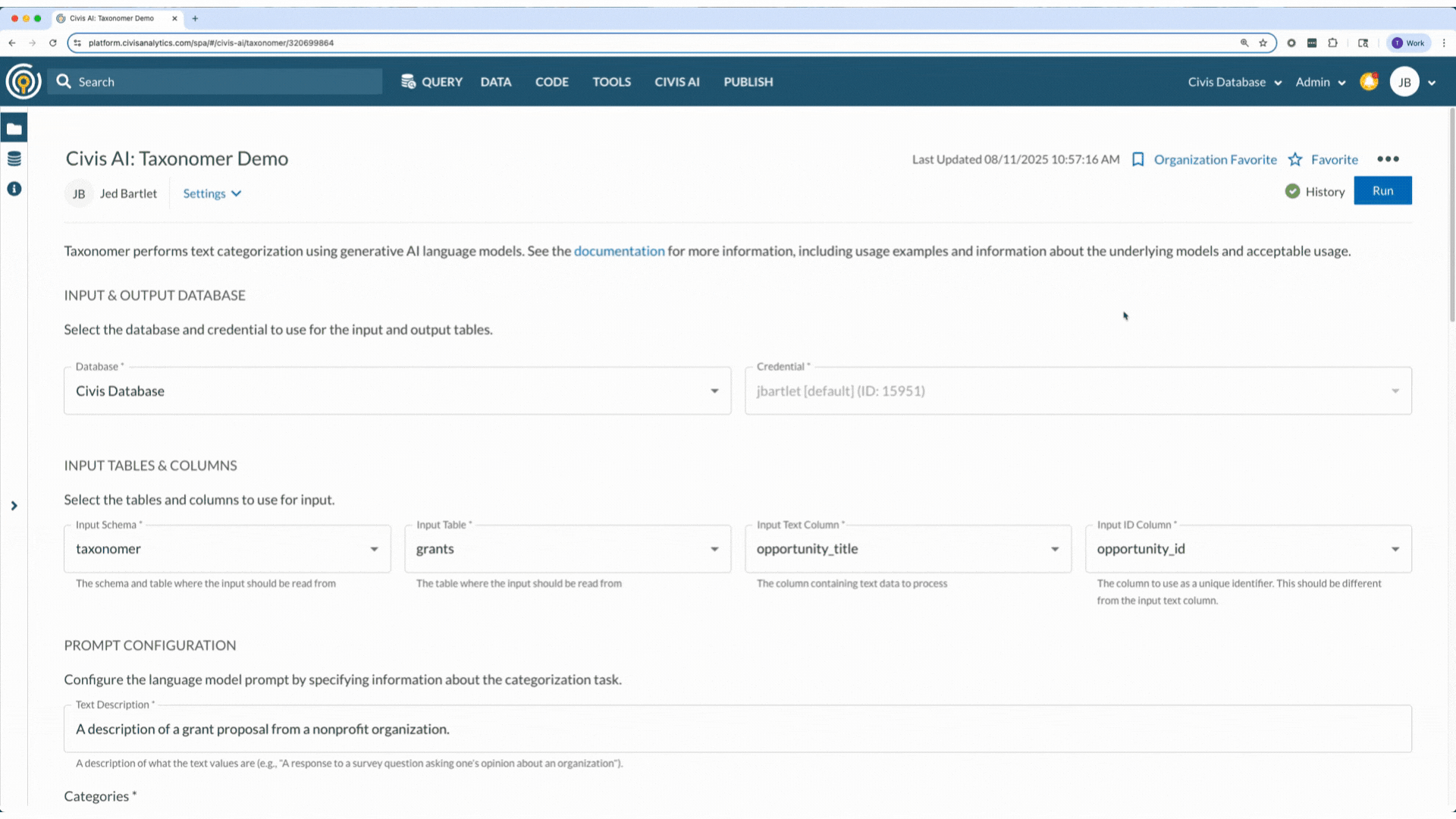The height and width of the screenshot is (819, 1456).
Task: Click the notifications bell icon
Action: pos(1369,81)
